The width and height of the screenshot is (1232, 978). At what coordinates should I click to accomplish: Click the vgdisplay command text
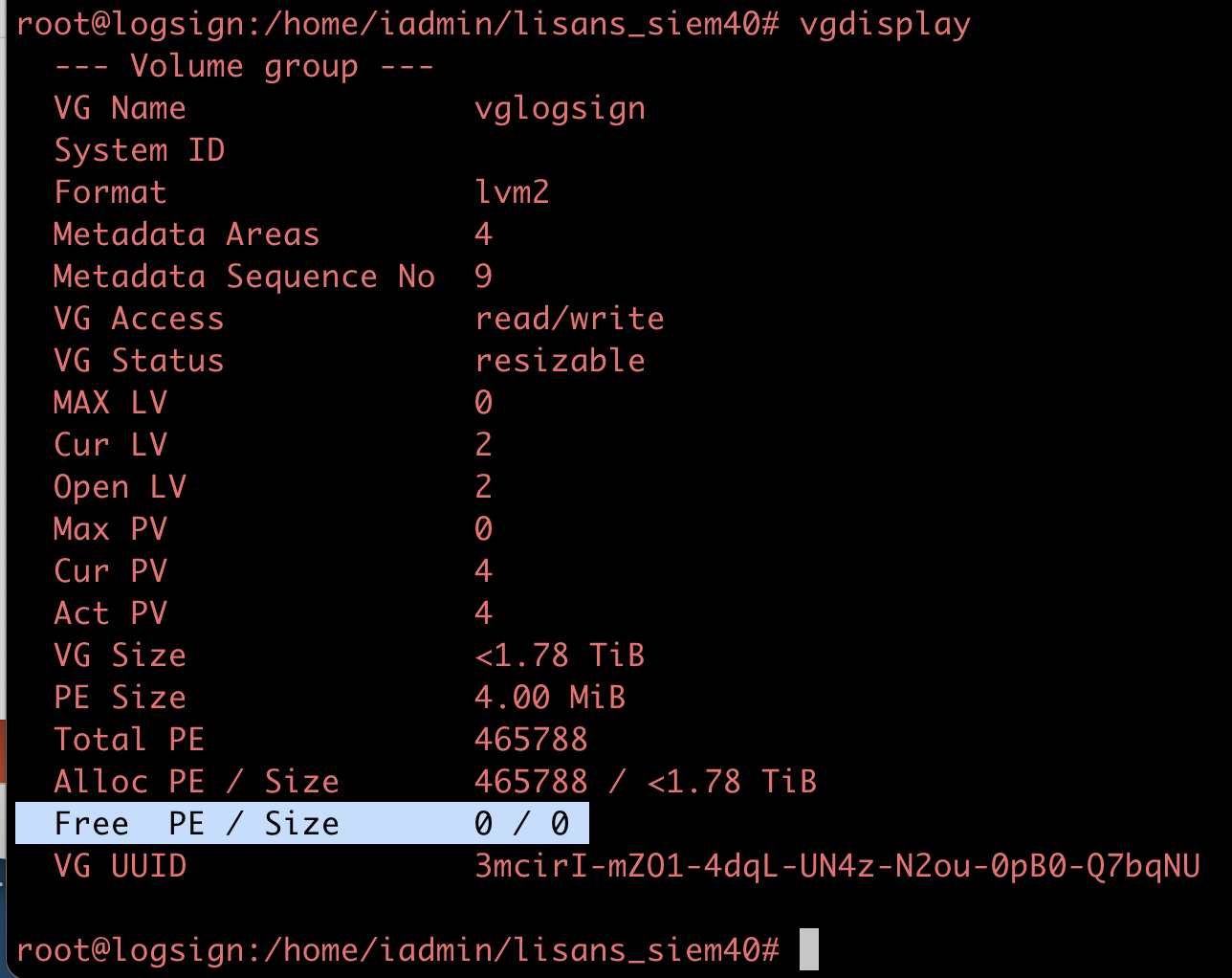885,24
